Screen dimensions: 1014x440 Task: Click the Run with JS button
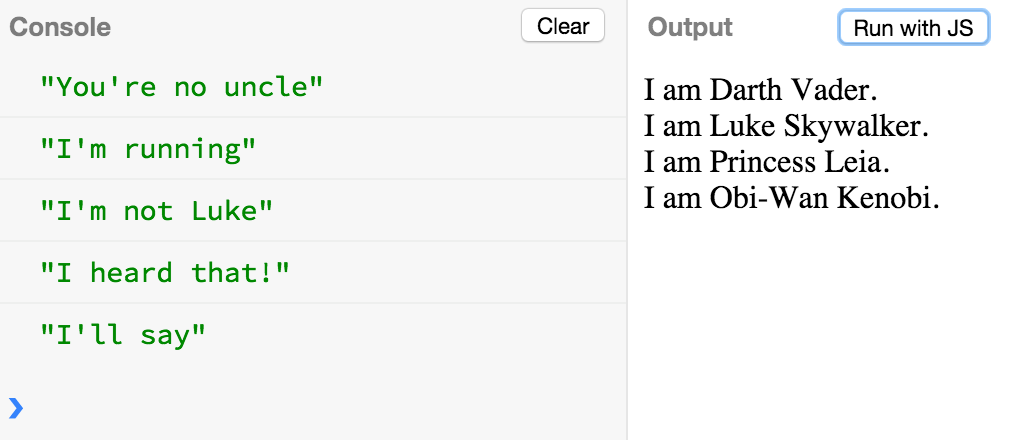(913, 27)
